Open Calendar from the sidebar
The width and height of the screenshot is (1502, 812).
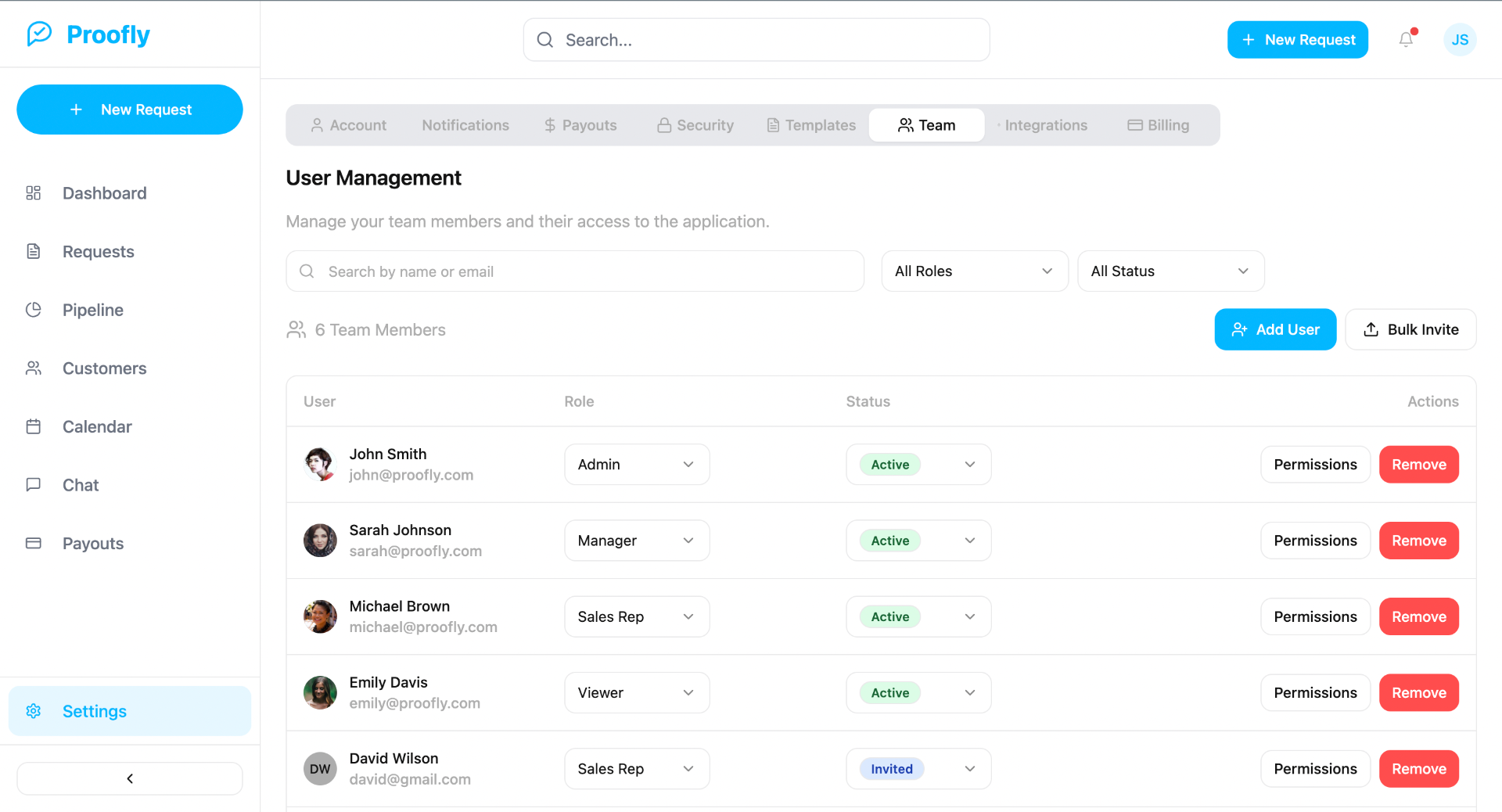tap(97, 426)
